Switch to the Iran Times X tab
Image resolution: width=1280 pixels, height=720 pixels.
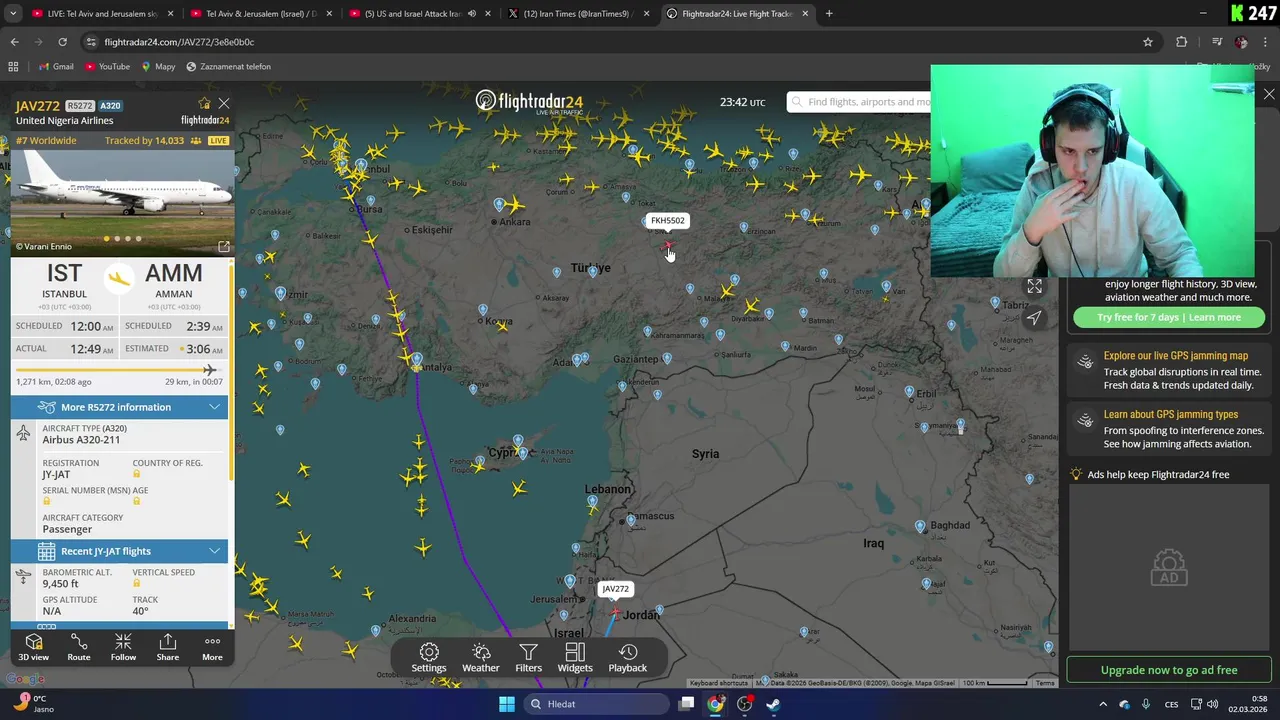[x=578, y=14]
